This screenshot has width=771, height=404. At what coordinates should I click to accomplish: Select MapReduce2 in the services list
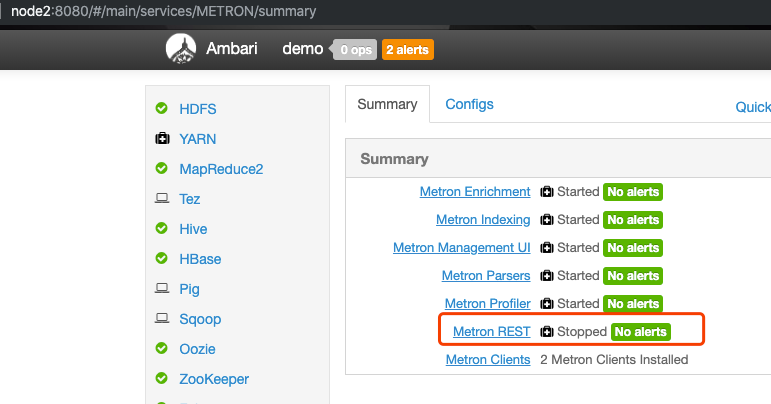click(x=221, y=169)
